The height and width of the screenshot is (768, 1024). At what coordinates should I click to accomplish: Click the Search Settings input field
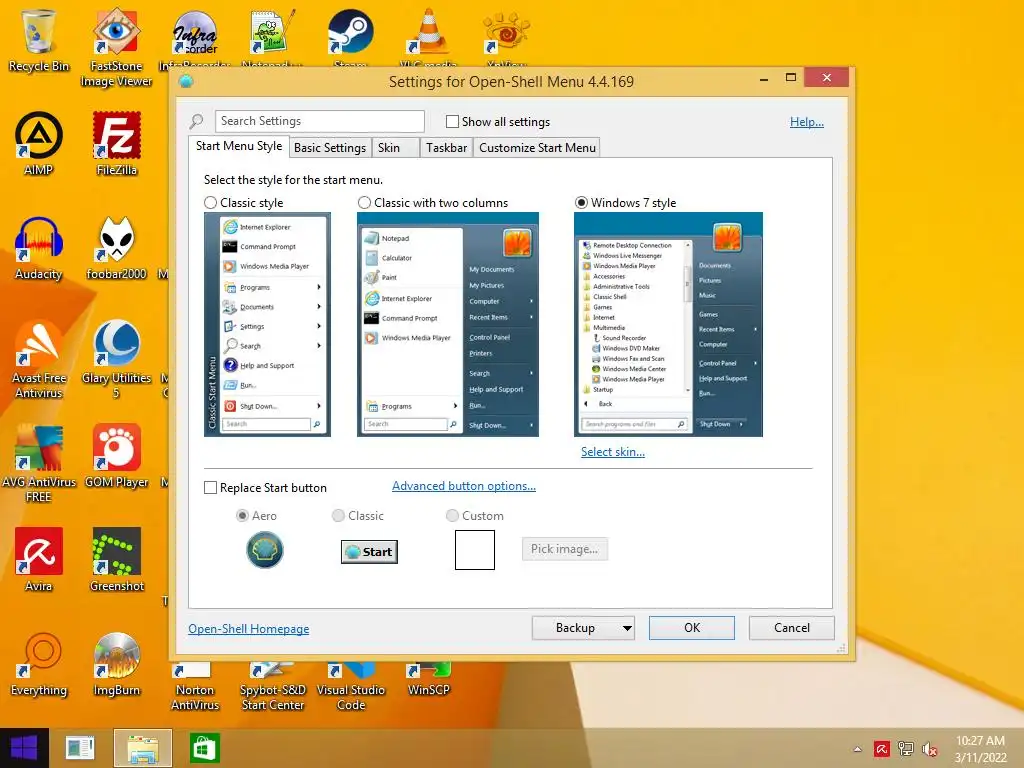pyautogui.click(x=319, y=121)
